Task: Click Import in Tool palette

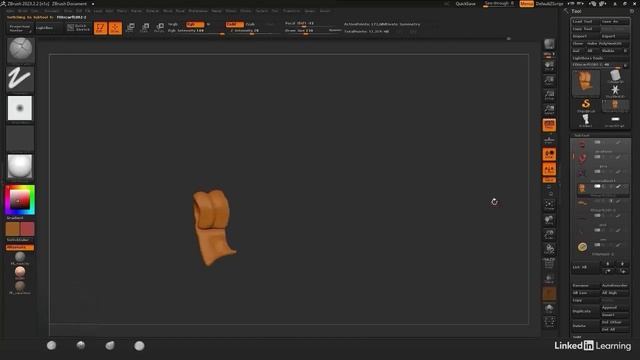Action: [x=585, y=36]
